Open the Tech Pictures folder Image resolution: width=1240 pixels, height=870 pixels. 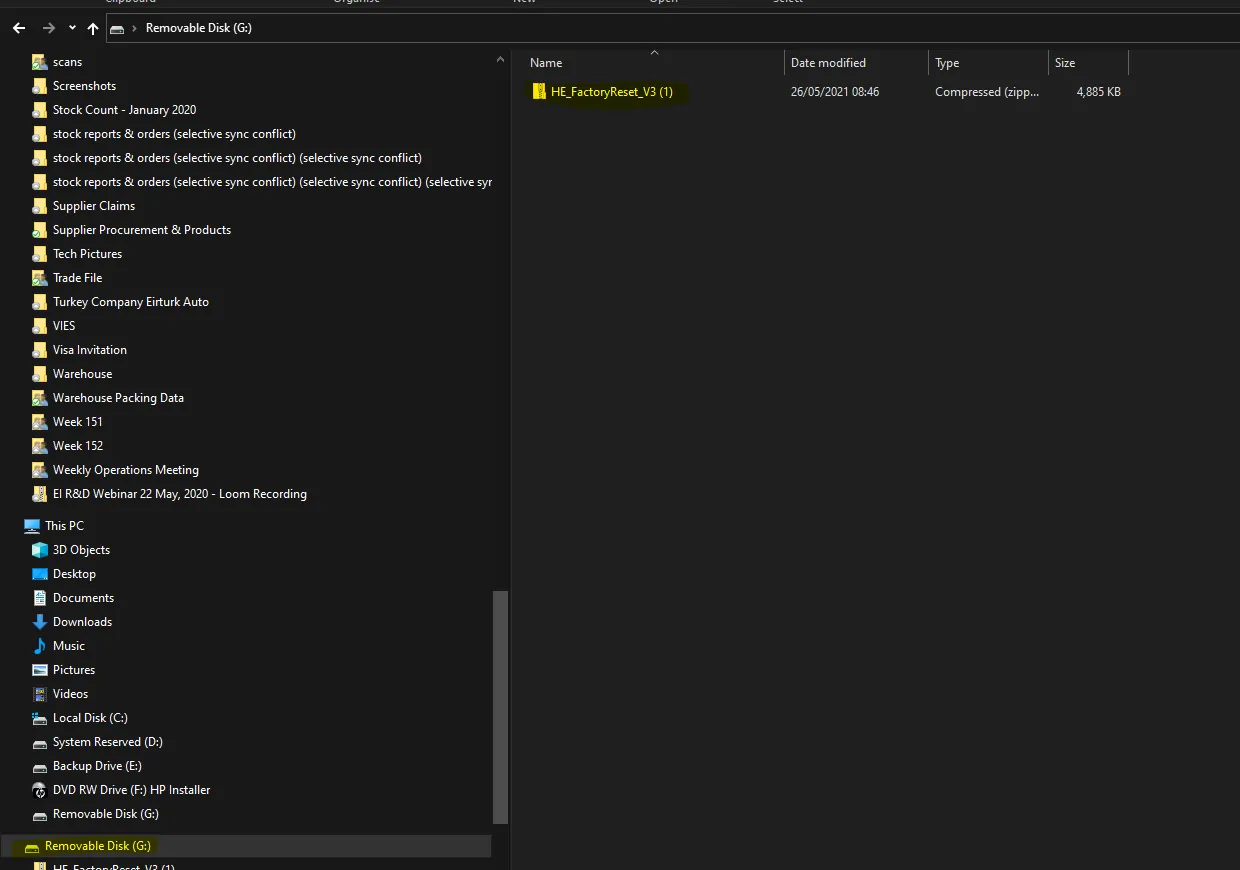pos(87,254)
